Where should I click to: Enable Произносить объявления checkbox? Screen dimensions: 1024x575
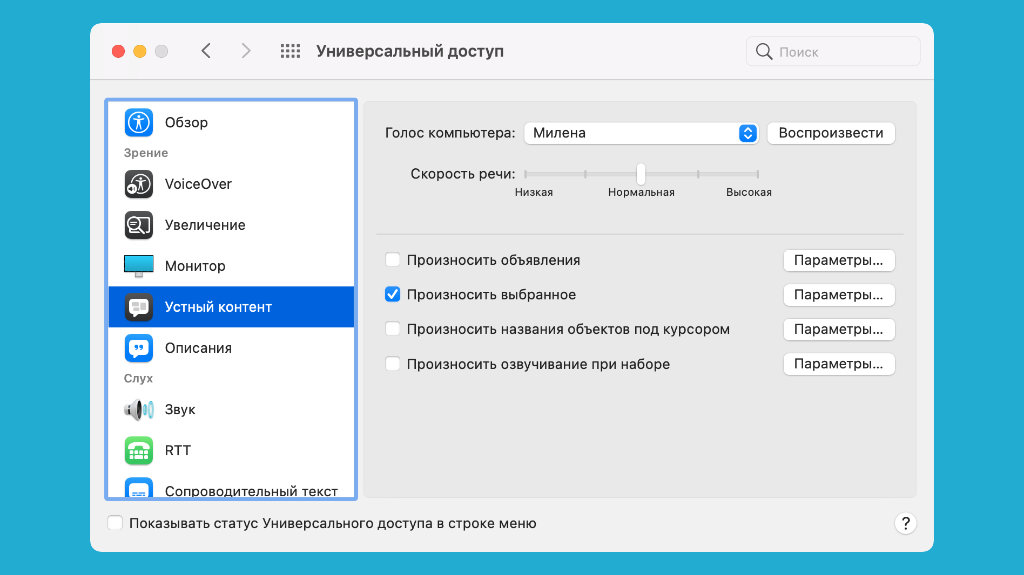pos(393,260)
